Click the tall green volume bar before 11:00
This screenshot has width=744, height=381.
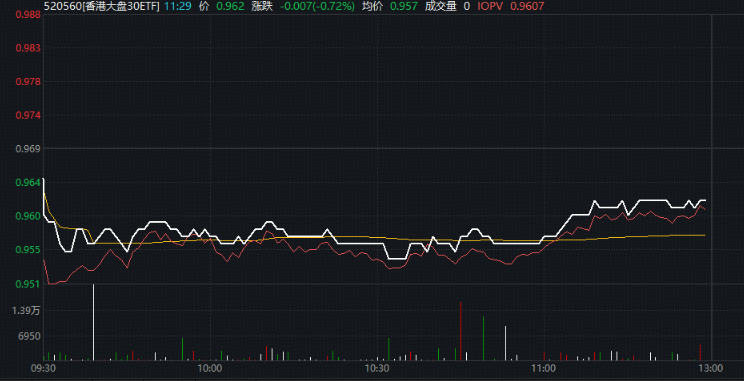click(x=484, y=338)
